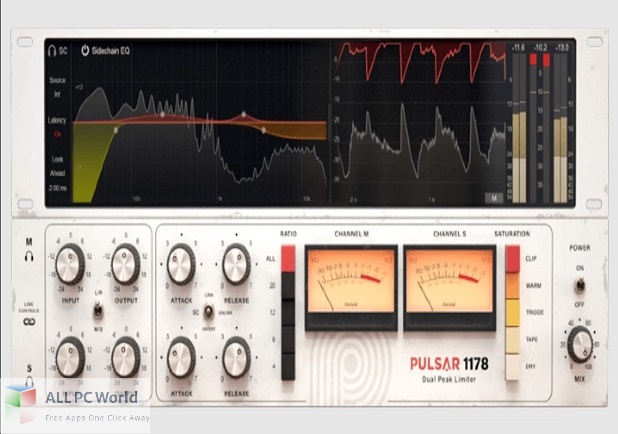Click the Mix knob
The height and width of the screenshot is (434, 618).
579,345
